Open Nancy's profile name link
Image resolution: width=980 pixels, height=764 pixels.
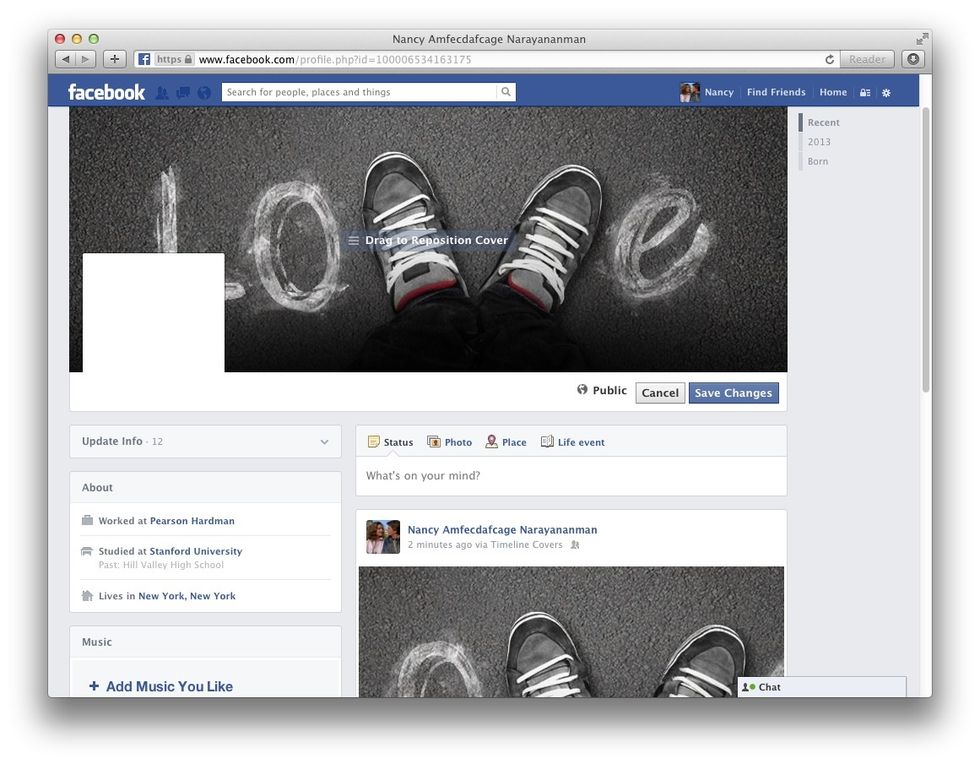click(x=719, y=92)
